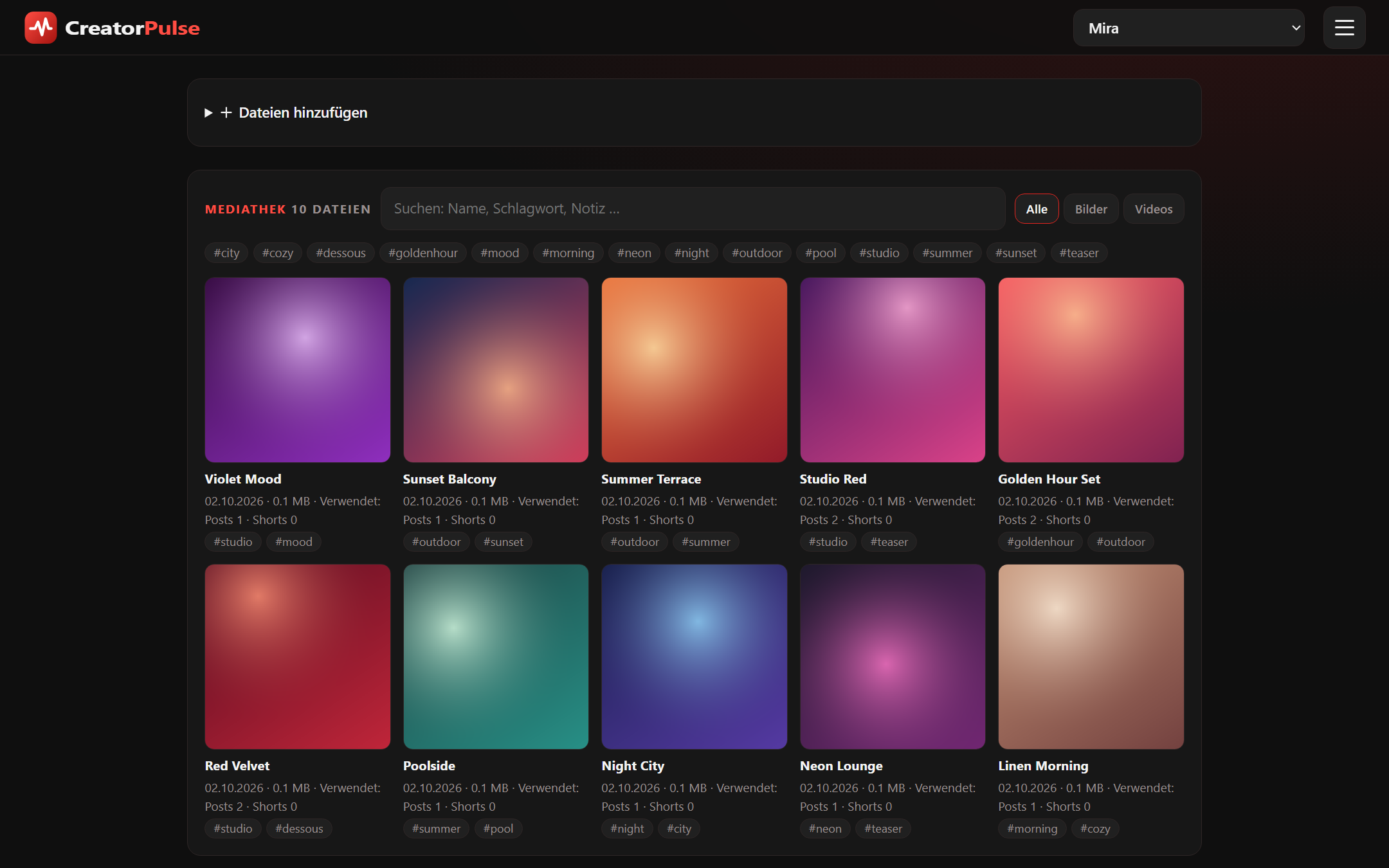Click #cozy tag under Linen Morning

(1095, 829)
